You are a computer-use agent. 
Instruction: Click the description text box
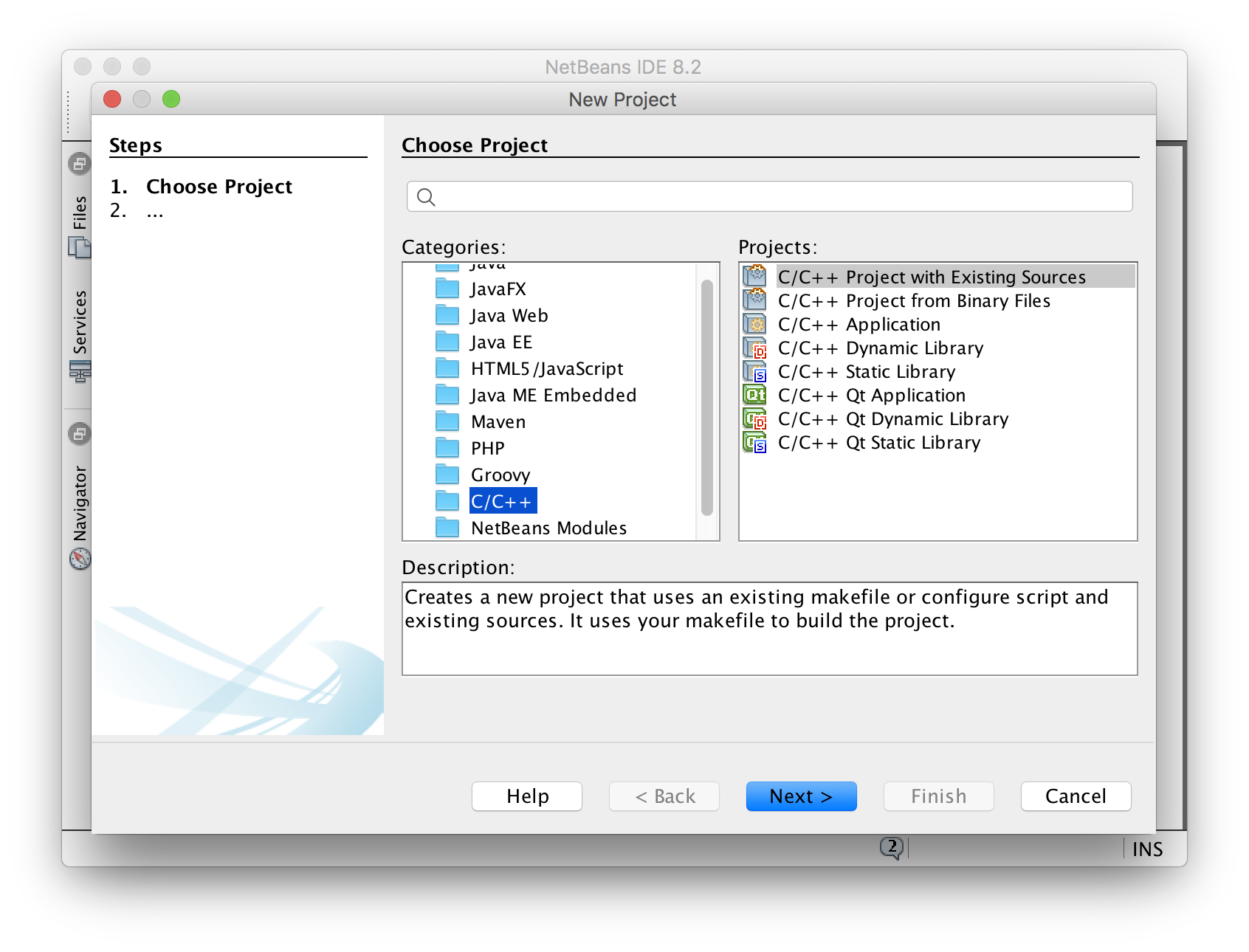pos(769,628)
